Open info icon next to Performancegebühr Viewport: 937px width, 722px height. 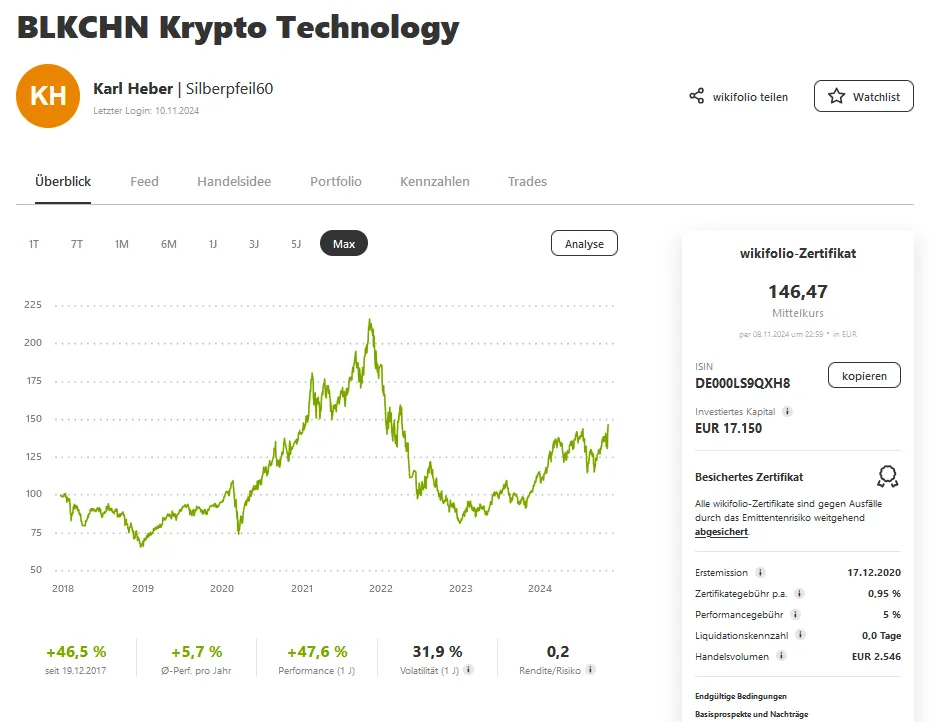[795, 614]
